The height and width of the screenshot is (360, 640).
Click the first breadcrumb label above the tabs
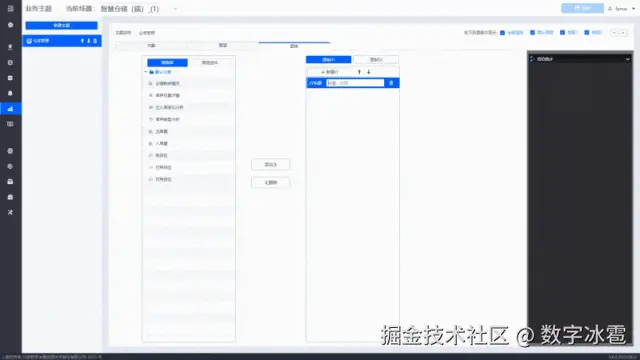pos(123,33)
